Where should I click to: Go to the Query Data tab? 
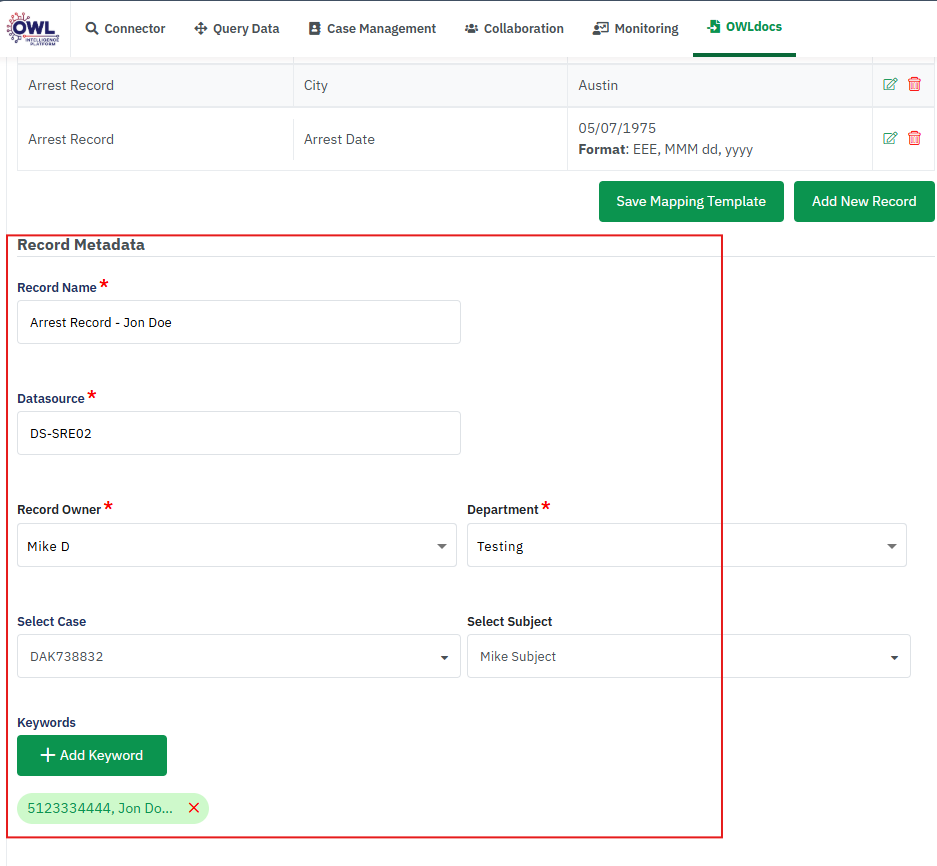click(236, 29)
